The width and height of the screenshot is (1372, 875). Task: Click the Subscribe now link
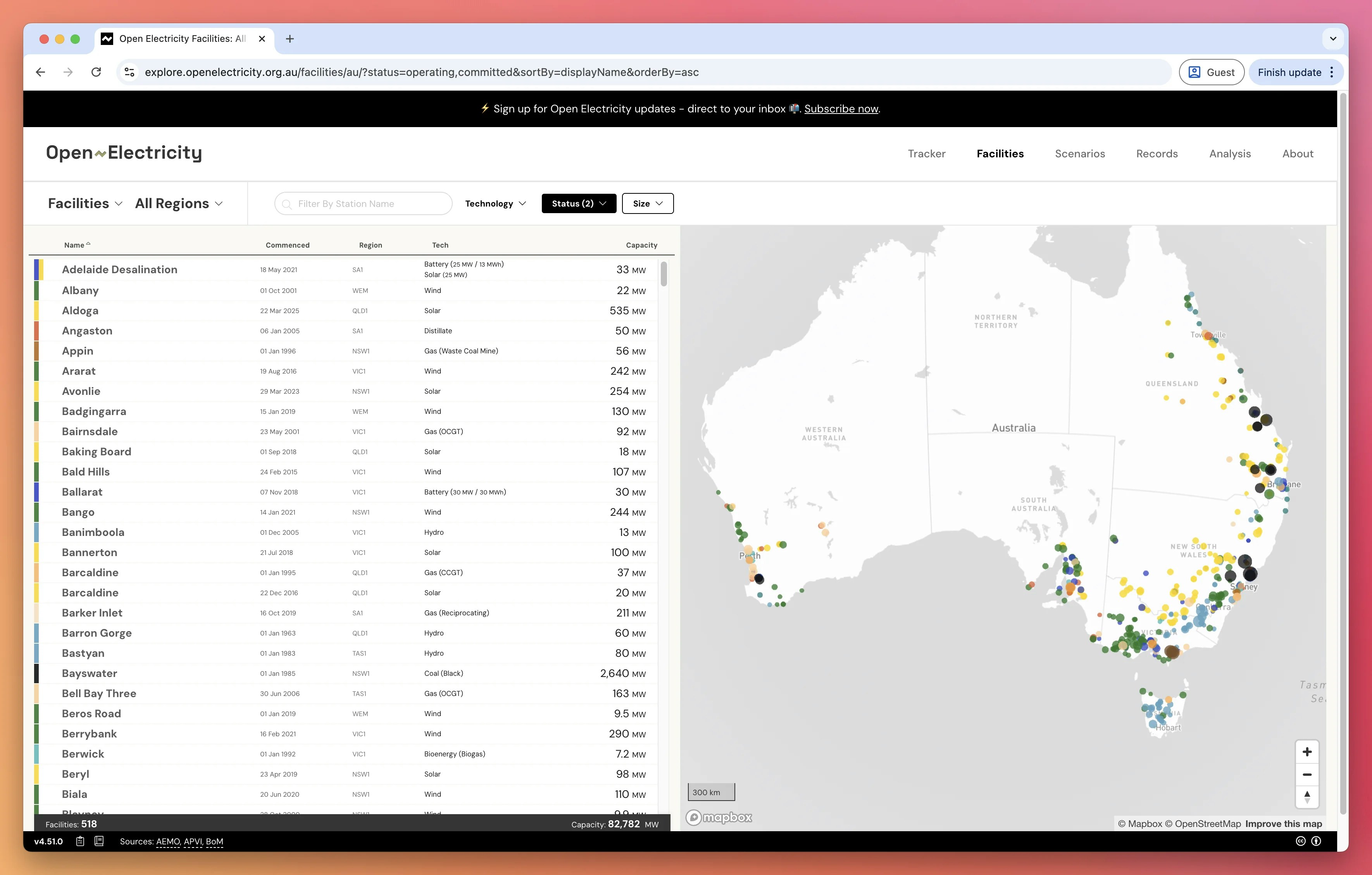(x=840, y=109)
